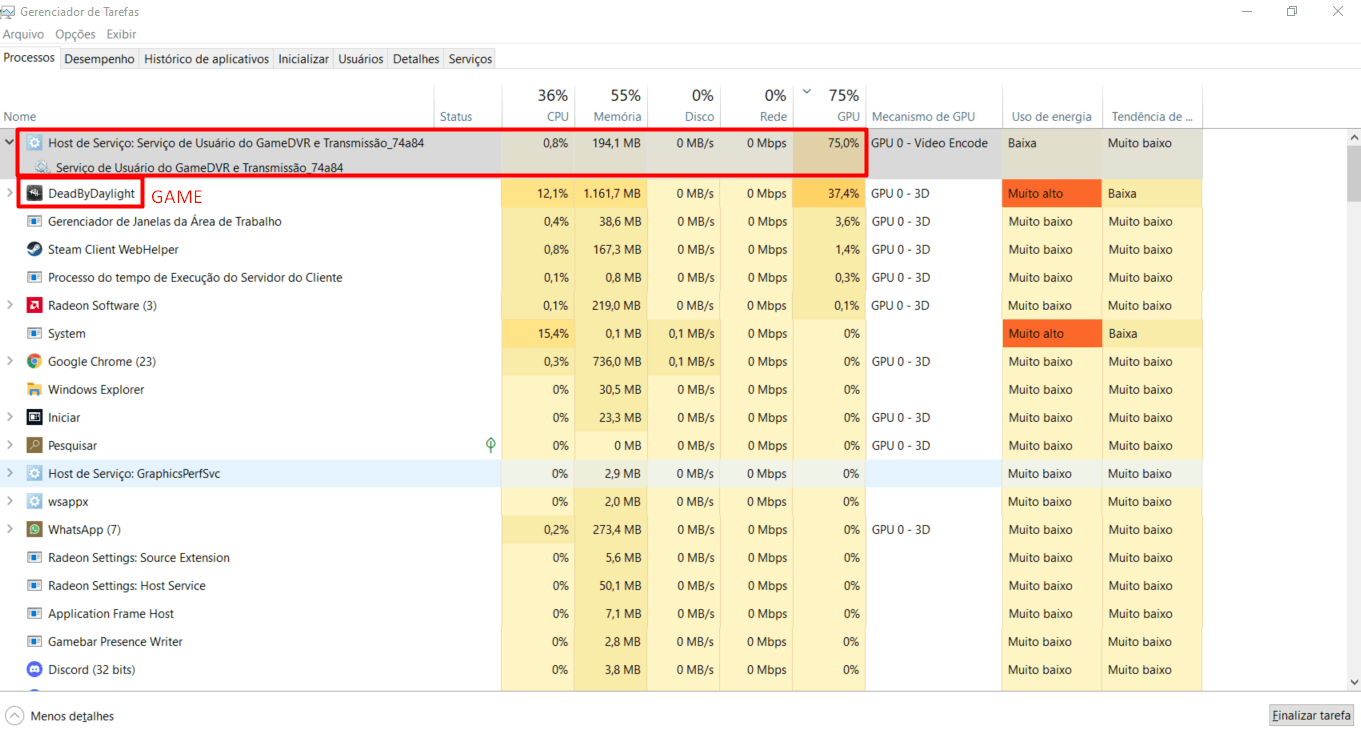The width and height of the screenshot is (1361, 738).
Task: Switch to Histórico de aplicativos tab
Action: pyautogui.click(x=206, y=59)
